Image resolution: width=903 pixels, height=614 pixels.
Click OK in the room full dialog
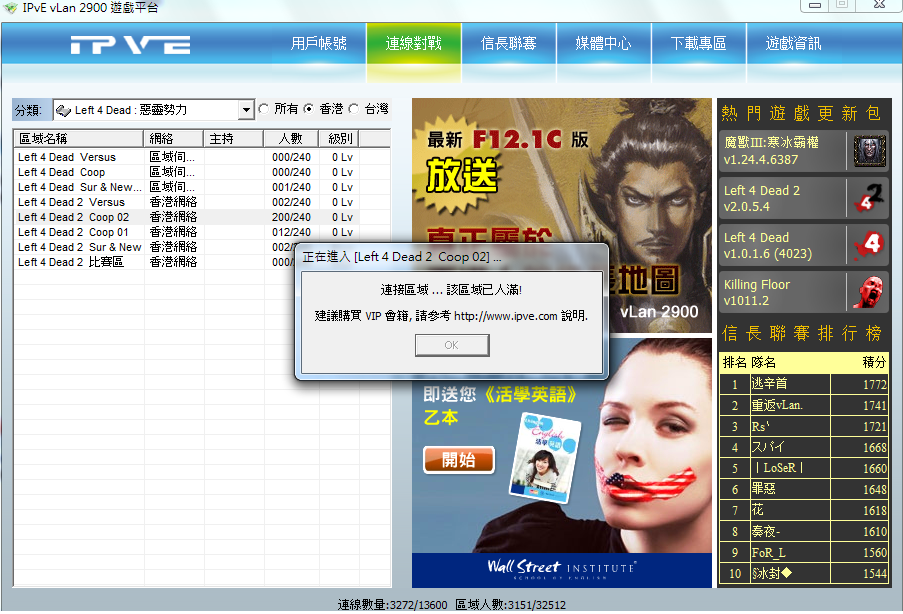pos(452,345)
